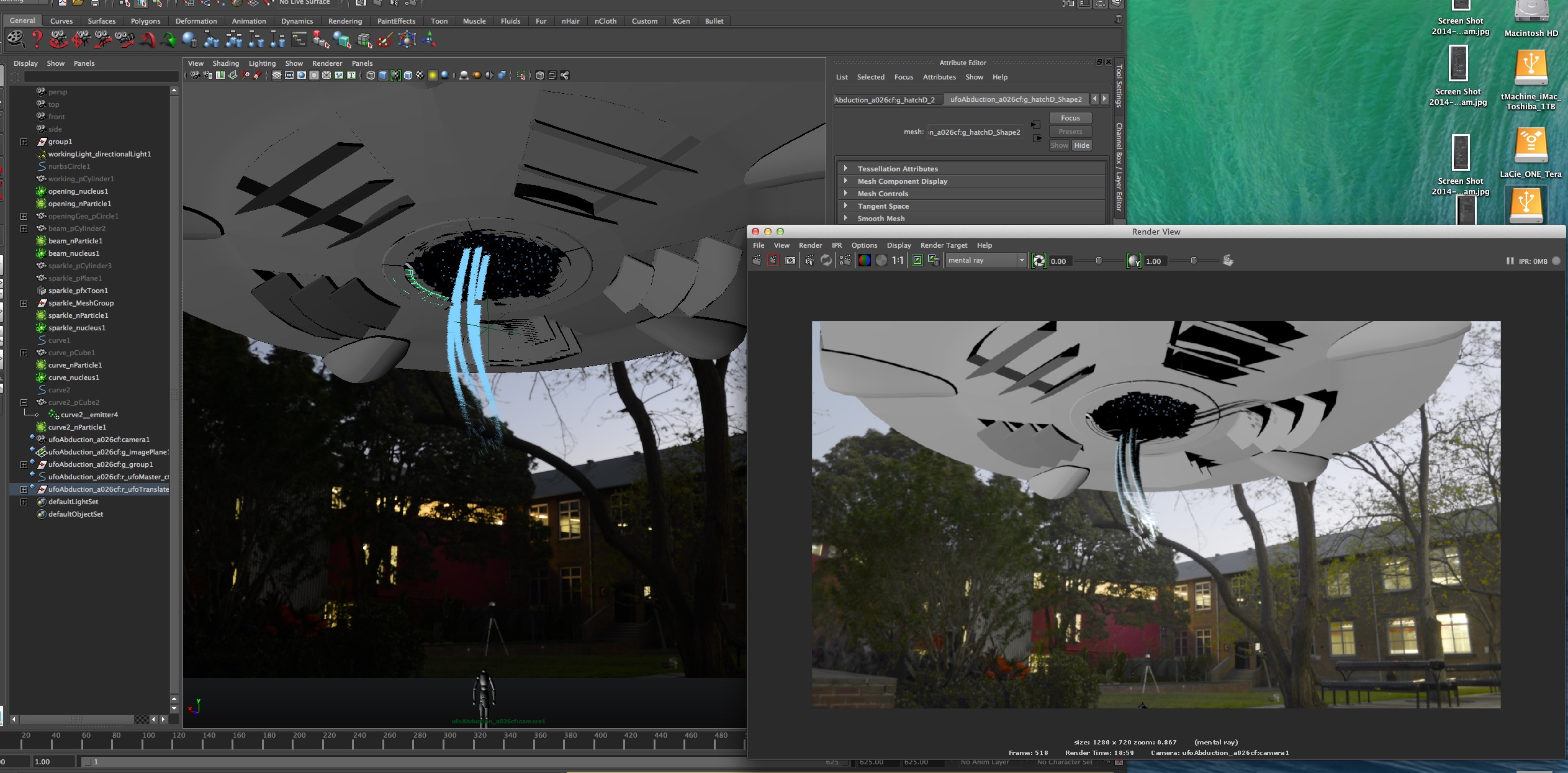1568x773 pixels.
Task: Select the camera icon in viewport toolbar
Action: (x=195, y=75)
